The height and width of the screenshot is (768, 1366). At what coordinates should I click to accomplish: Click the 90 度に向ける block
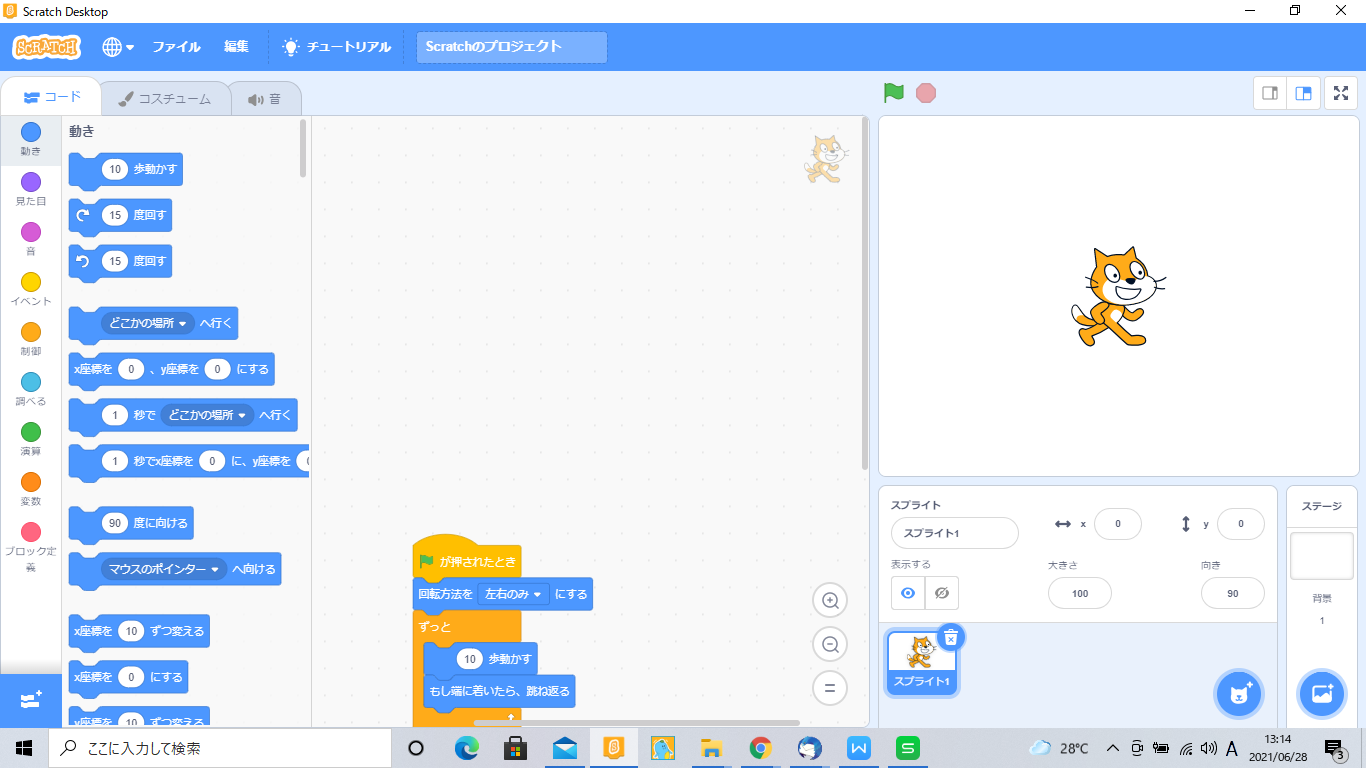[131, 523]
